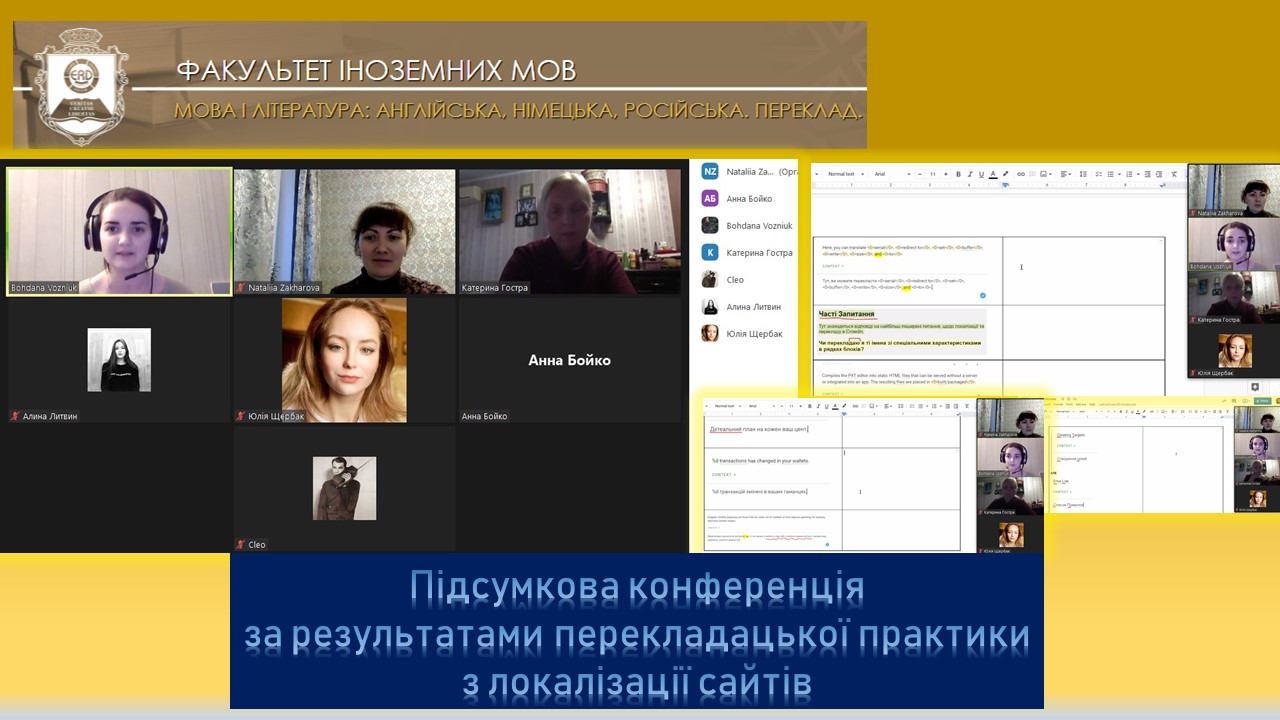
Task: Click muted mic icon on Cleo tile
Action: pos(240,545)
